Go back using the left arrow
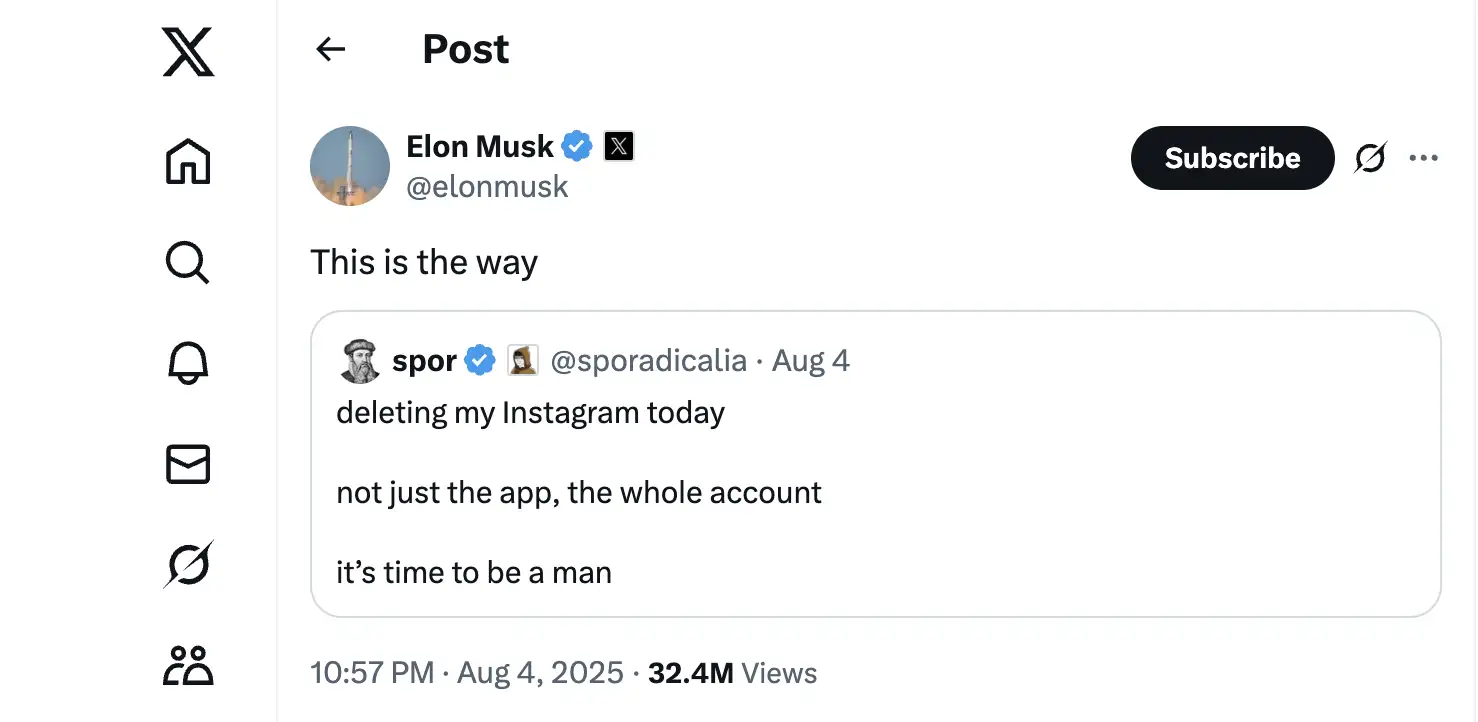The width and height of the screenshot is (1478, 722). 330,49
